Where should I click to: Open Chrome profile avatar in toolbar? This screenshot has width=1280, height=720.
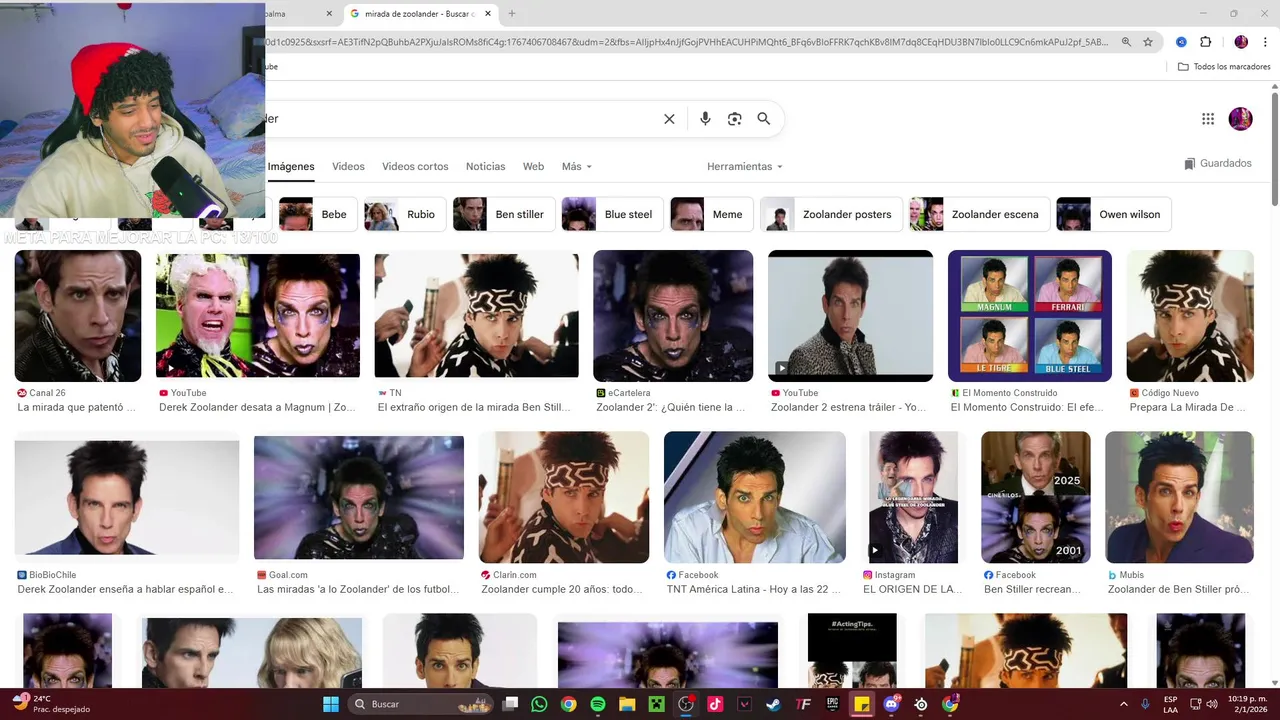1241,42
